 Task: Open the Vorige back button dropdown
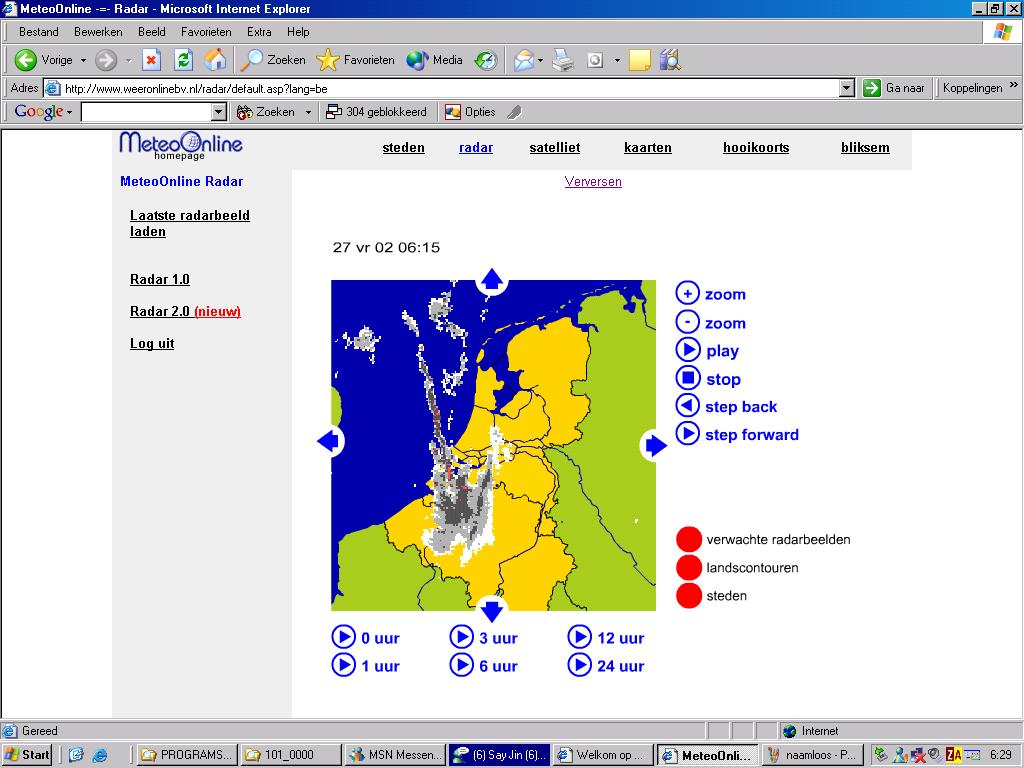(x=83, y=61)
